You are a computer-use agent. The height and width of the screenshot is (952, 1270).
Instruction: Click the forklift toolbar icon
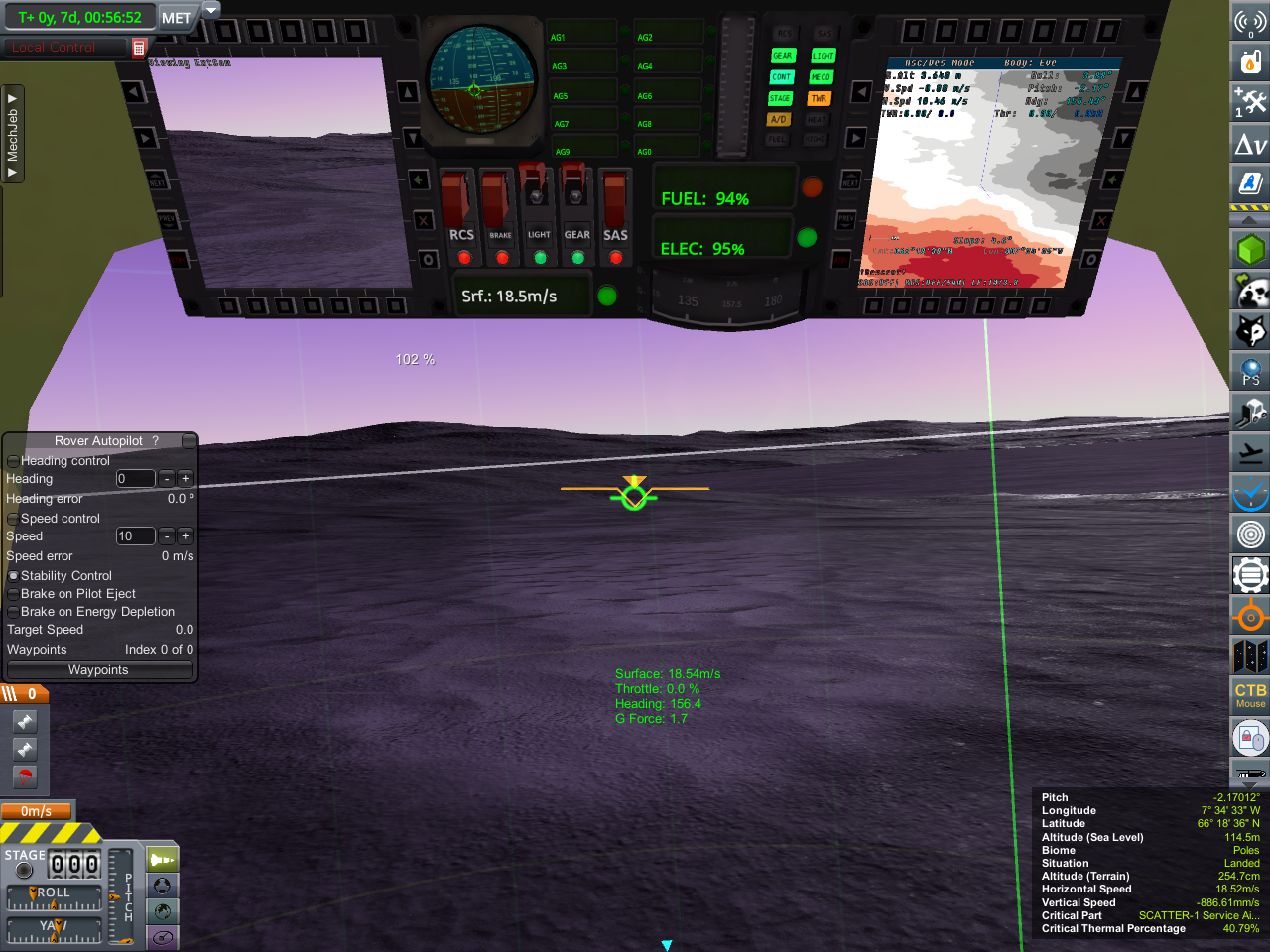coord(1250,413)
